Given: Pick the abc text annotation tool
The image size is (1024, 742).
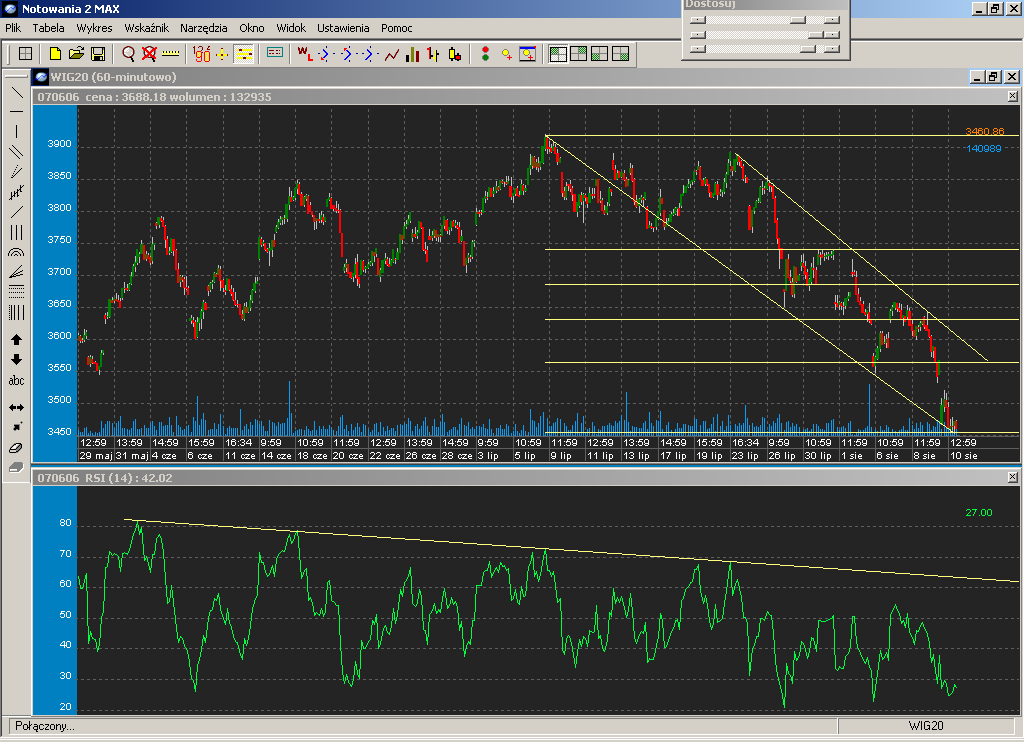Looking at the screenshot, I should (16, 381).
